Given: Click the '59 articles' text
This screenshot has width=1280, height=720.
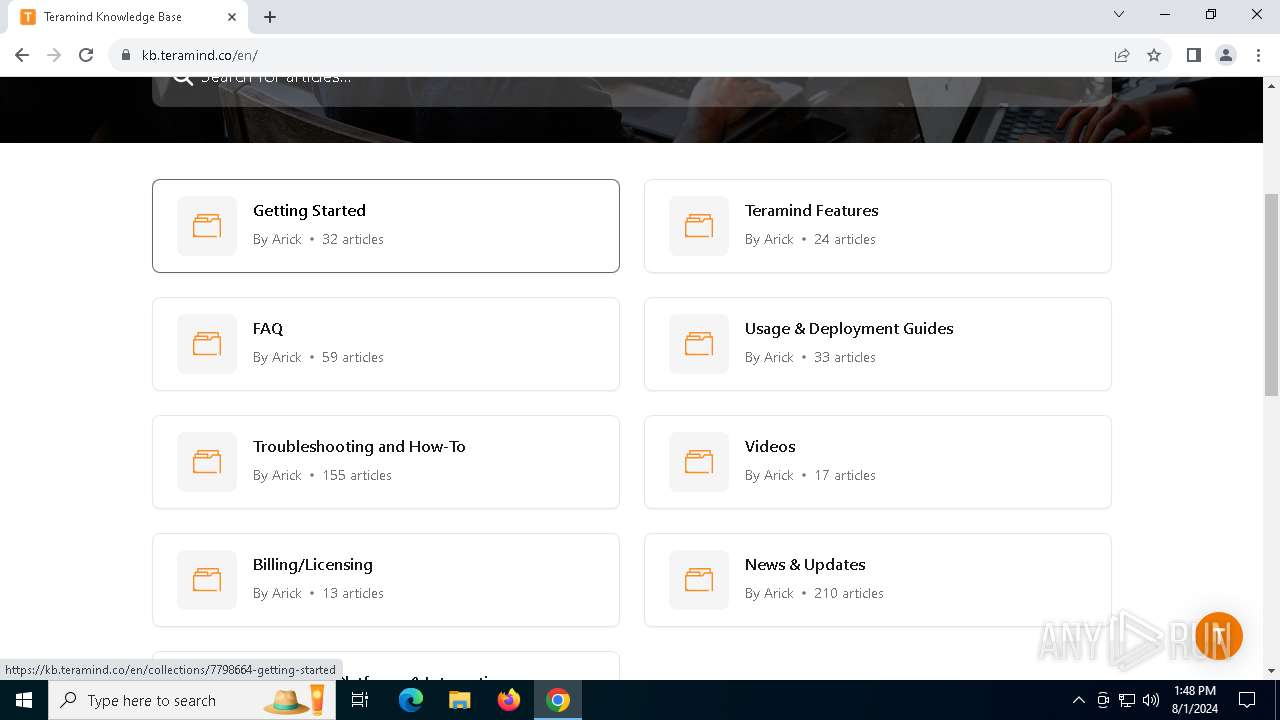Looking at the screenshot, I should (353, 357).
